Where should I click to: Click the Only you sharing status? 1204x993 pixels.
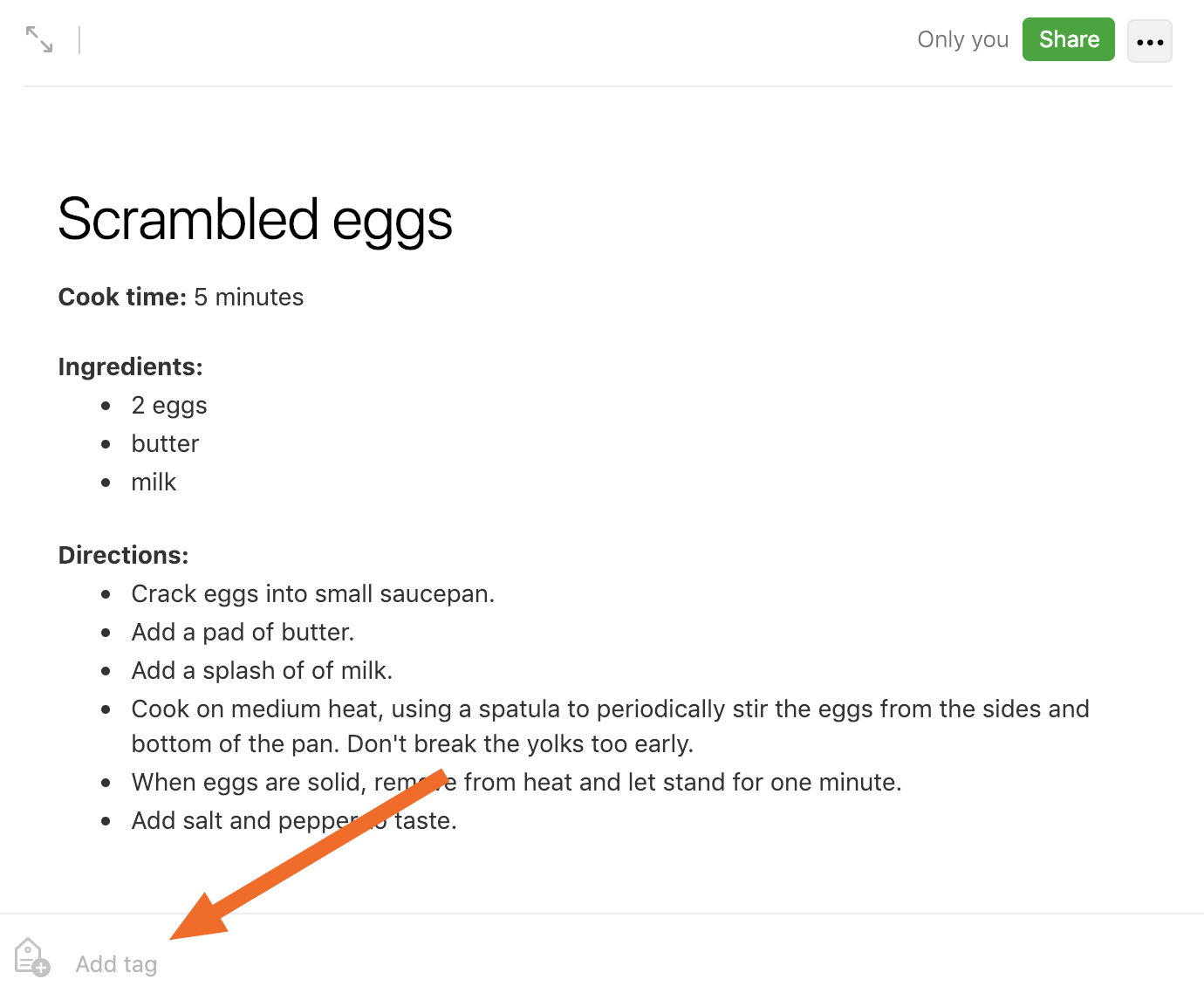point(962,39)
